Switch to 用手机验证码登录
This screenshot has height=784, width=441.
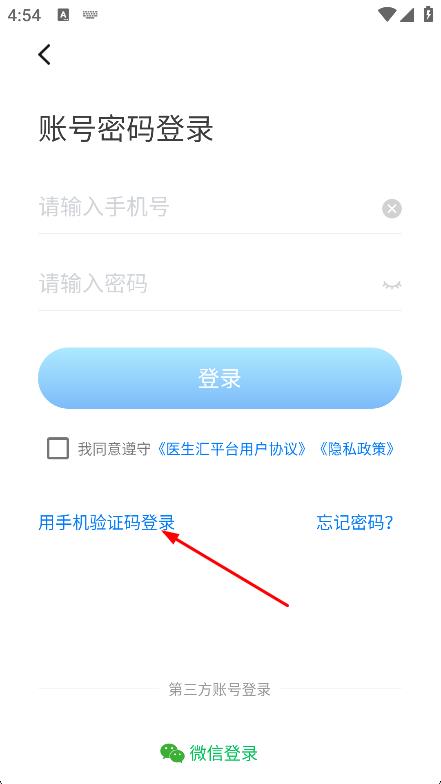(107, 522)
